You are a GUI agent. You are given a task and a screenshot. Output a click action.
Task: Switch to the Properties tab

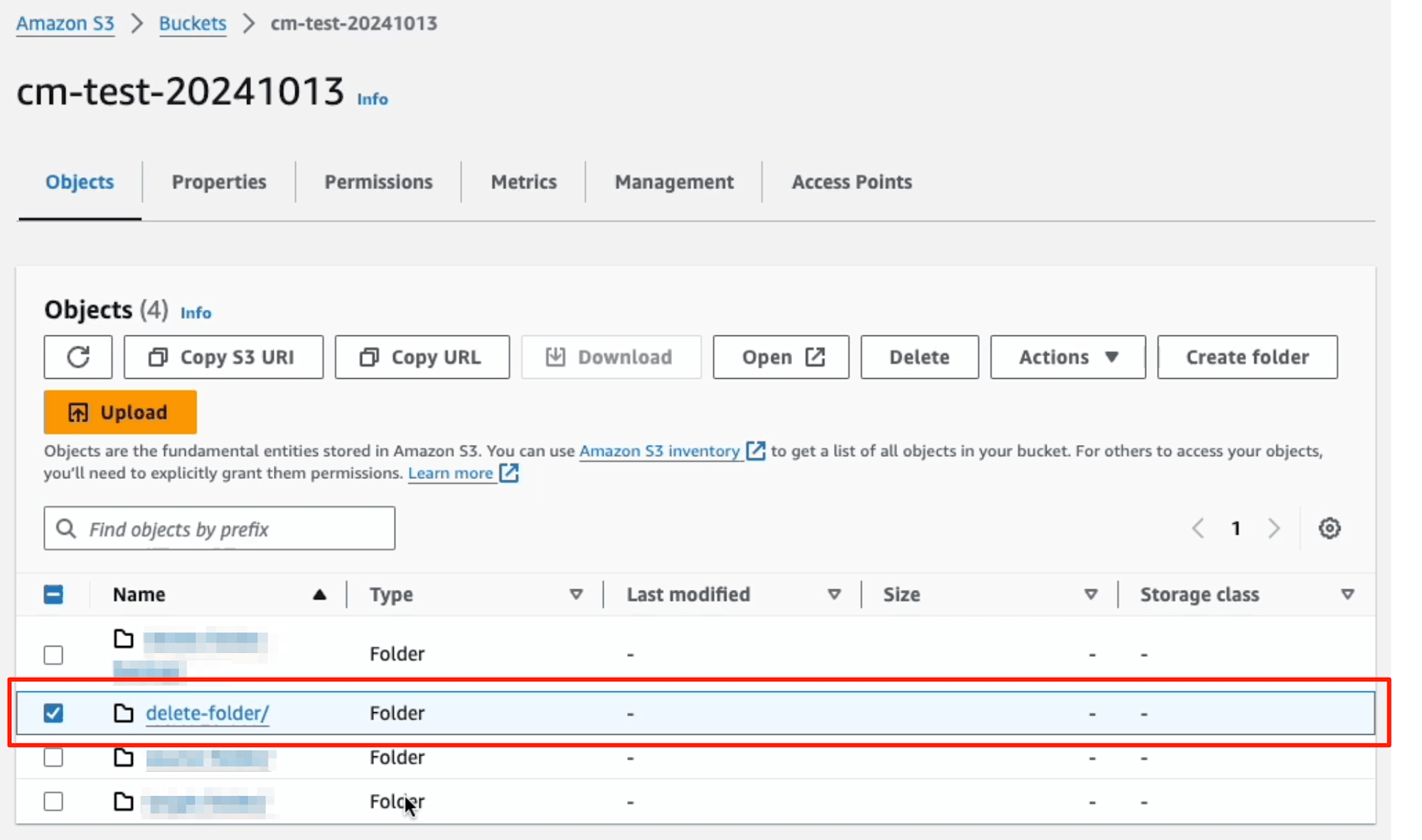[219, 182]
